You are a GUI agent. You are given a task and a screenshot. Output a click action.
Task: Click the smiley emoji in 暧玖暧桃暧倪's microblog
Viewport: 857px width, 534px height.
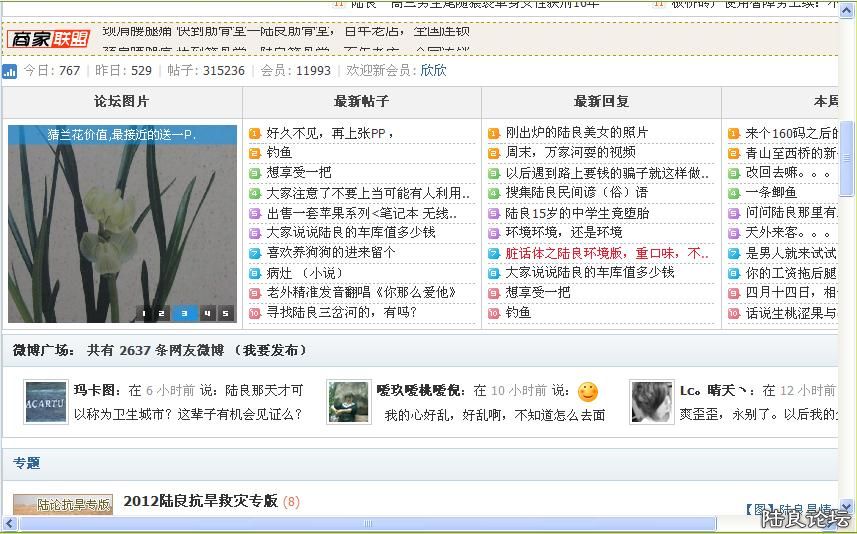[x=588, y=391]
